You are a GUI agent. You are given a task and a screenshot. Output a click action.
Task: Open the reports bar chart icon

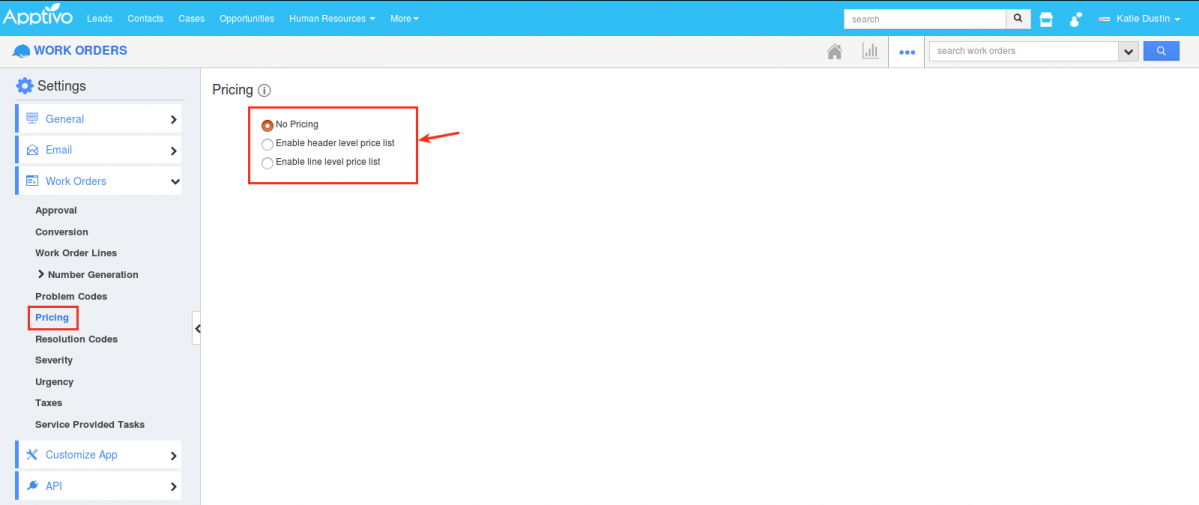click(x=870, y=52)
